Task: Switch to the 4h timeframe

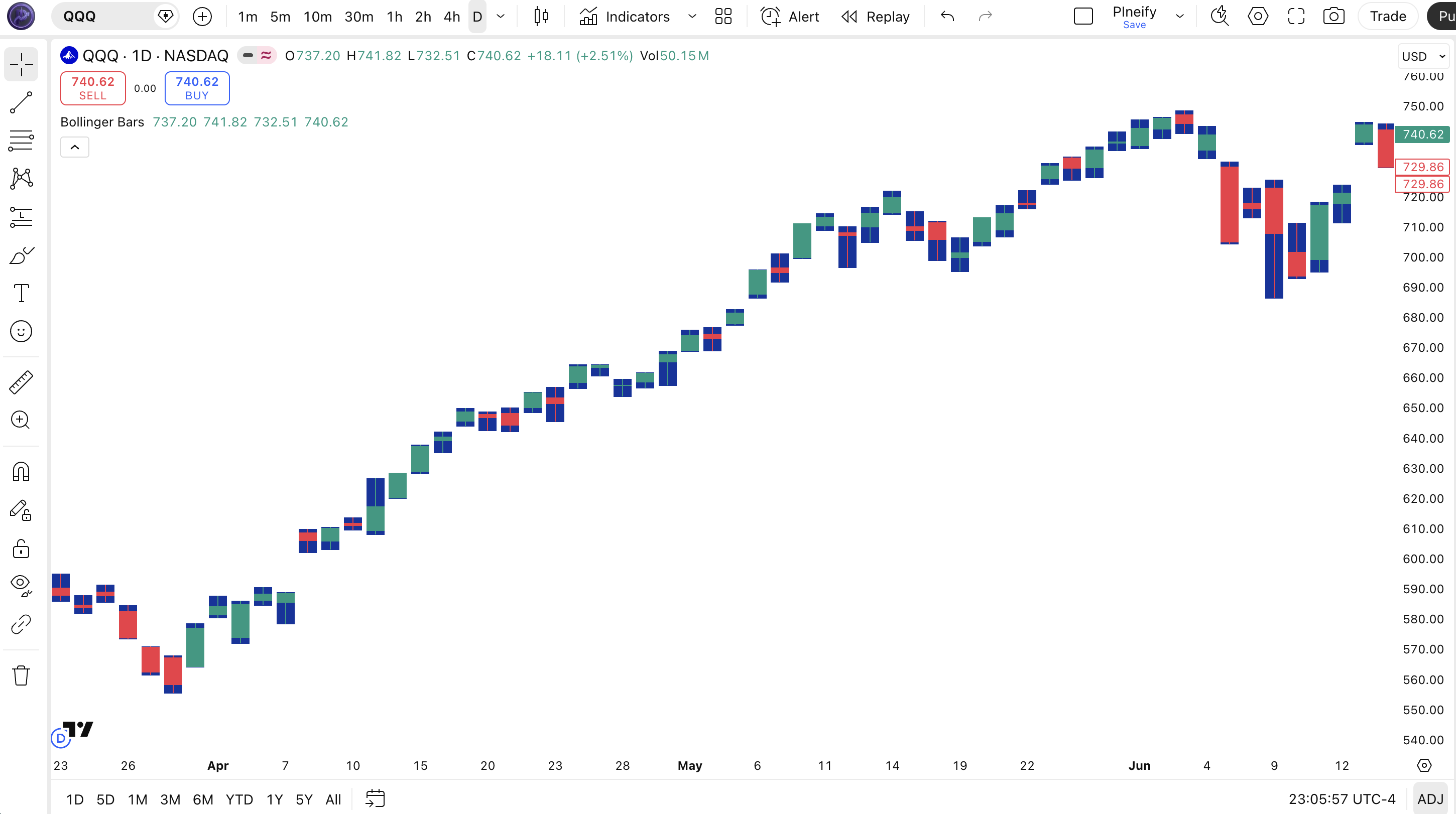Action: (451, 17)
